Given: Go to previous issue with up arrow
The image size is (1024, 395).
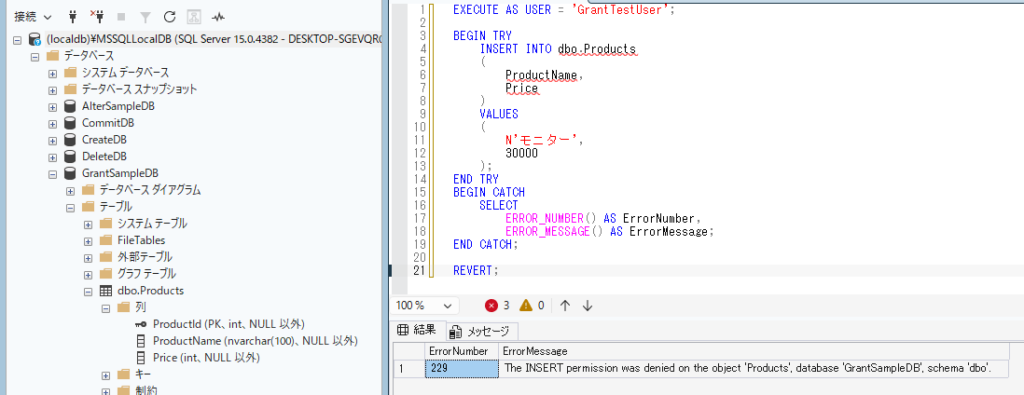Looking at the screenshot, I should 566,306.
